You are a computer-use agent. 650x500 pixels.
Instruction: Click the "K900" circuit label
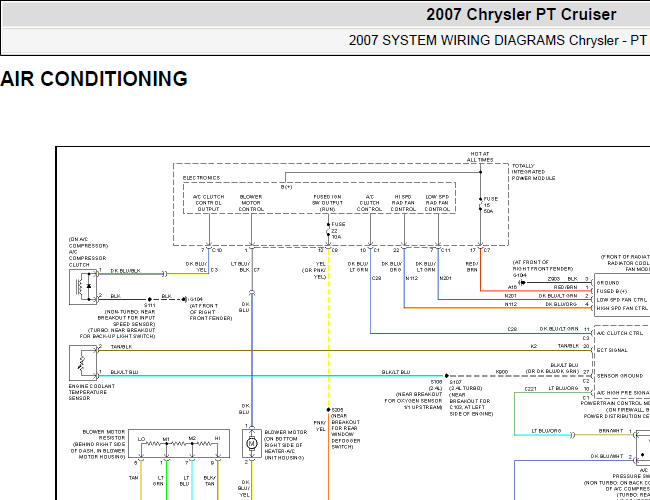click(502, 372)
